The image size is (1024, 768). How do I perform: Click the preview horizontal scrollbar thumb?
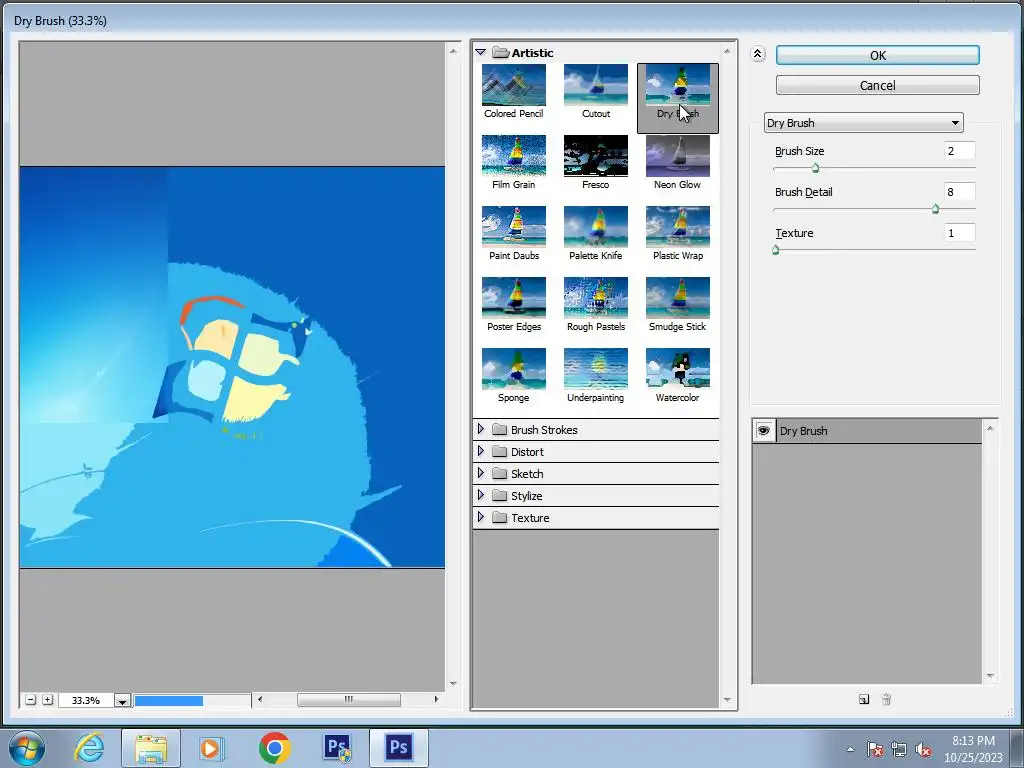(349, 699)
